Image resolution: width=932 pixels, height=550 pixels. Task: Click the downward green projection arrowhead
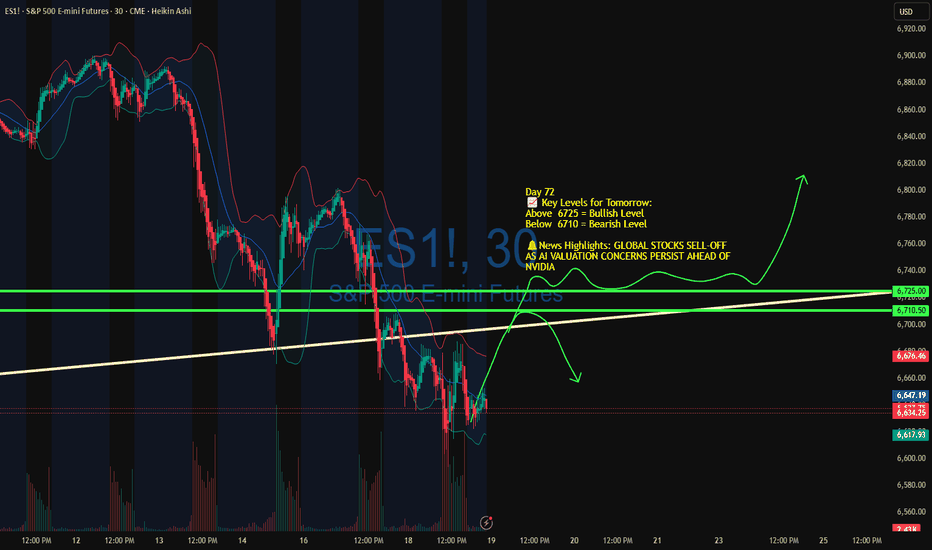[x=577, y=377]
